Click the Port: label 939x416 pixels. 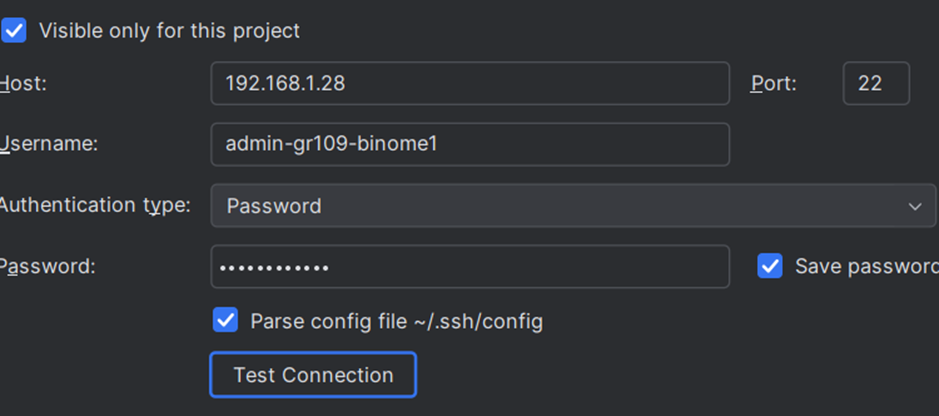click(774, 84)
